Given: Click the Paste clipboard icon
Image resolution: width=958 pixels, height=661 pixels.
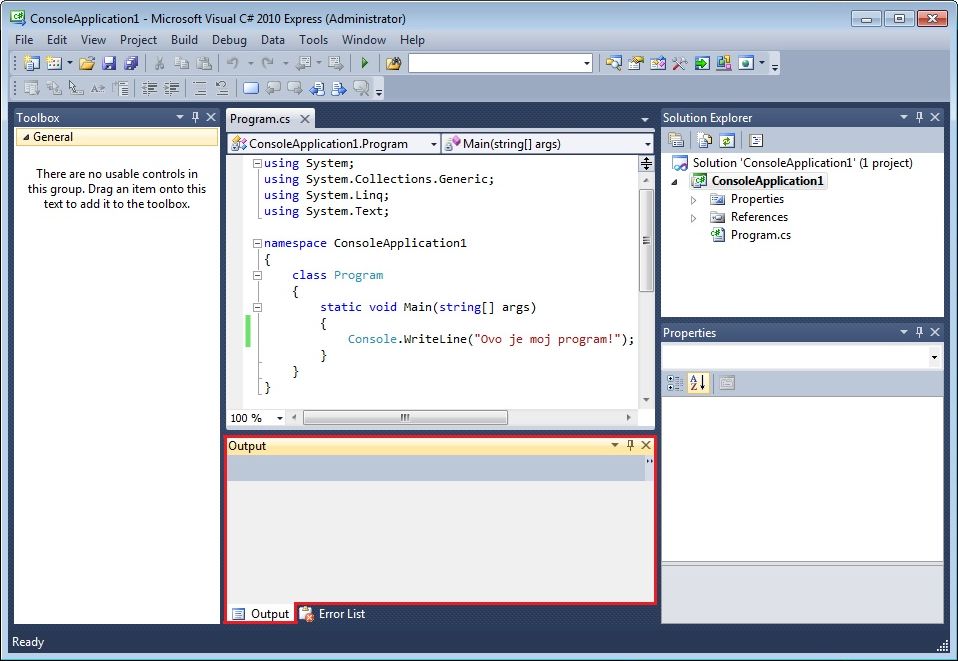Looking at the screenshot, I should pos(204,63).
